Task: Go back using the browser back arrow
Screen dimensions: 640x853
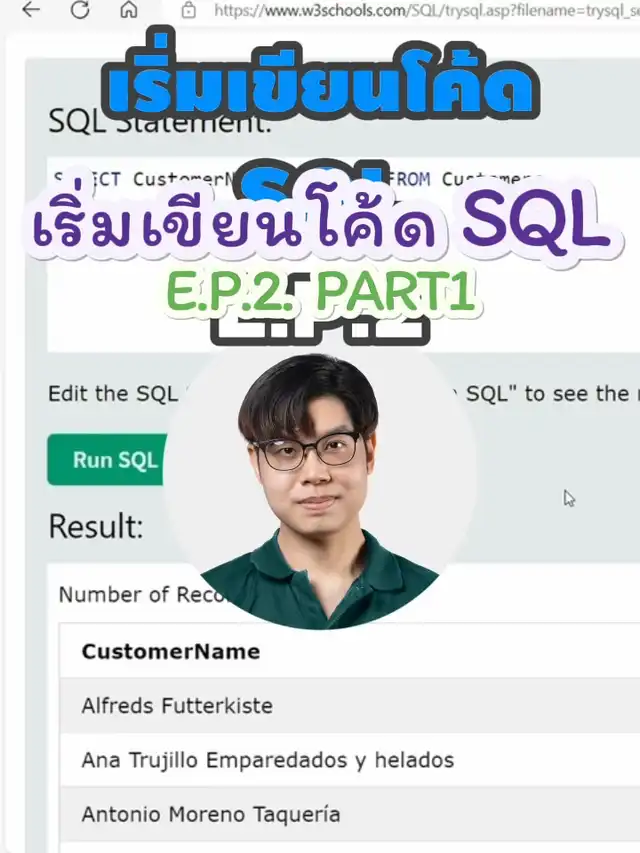Action: [31, 9]
